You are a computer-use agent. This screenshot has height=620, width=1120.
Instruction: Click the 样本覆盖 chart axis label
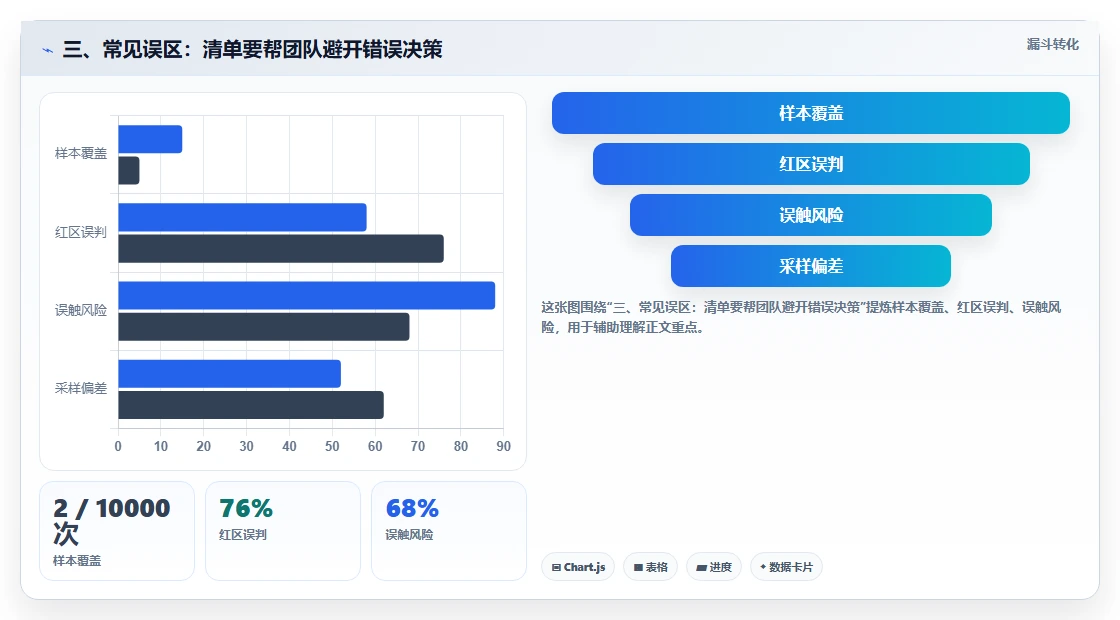(x=81, y=154)
